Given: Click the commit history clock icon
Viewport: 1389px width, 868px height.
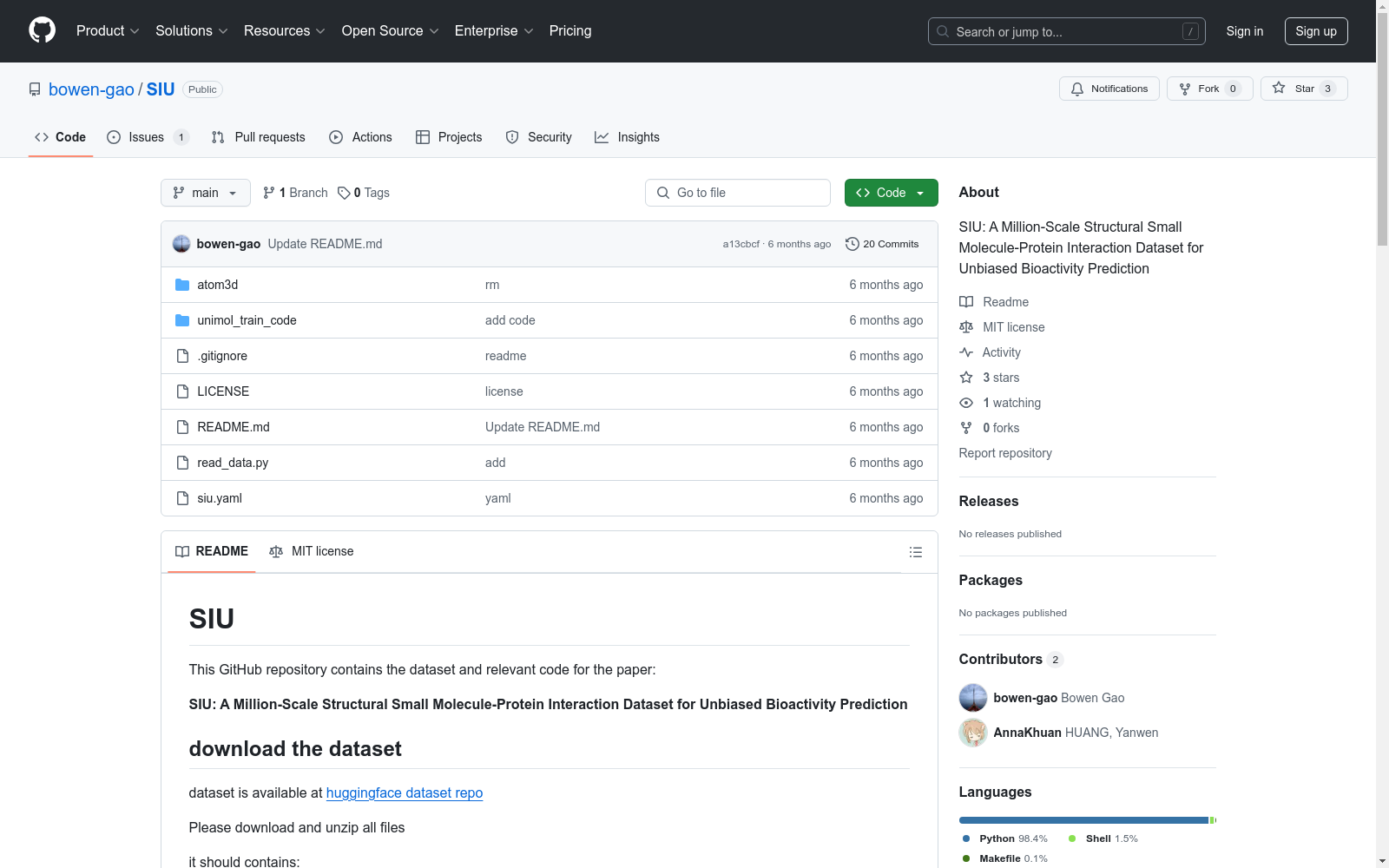Looking at the screenshot, I should pyautogui.click(x=852, y=244).
